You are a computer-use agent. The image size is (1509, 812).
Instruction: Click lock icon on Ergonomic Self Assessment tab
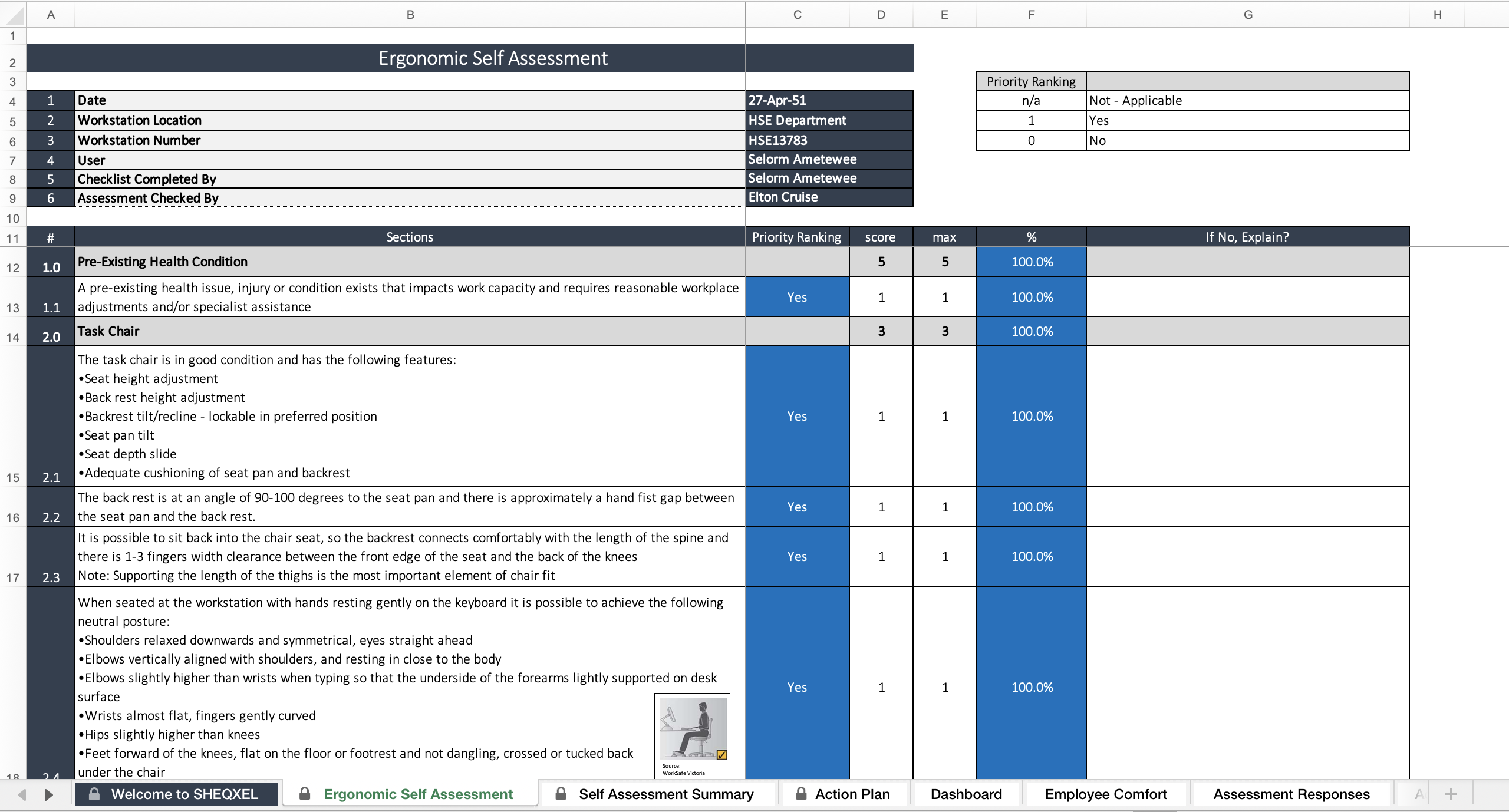pos(305,793)
